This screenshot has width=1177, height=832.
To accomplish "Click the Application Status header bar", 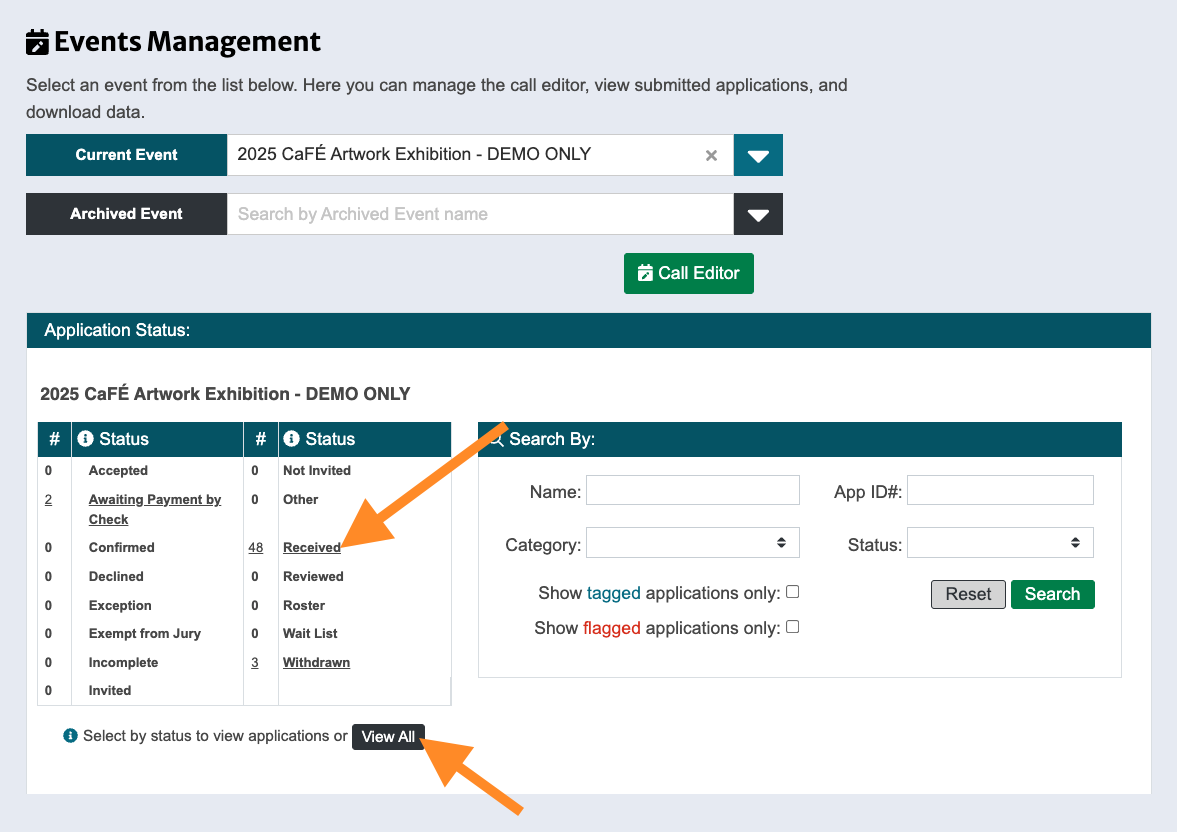I will [588, 330].
